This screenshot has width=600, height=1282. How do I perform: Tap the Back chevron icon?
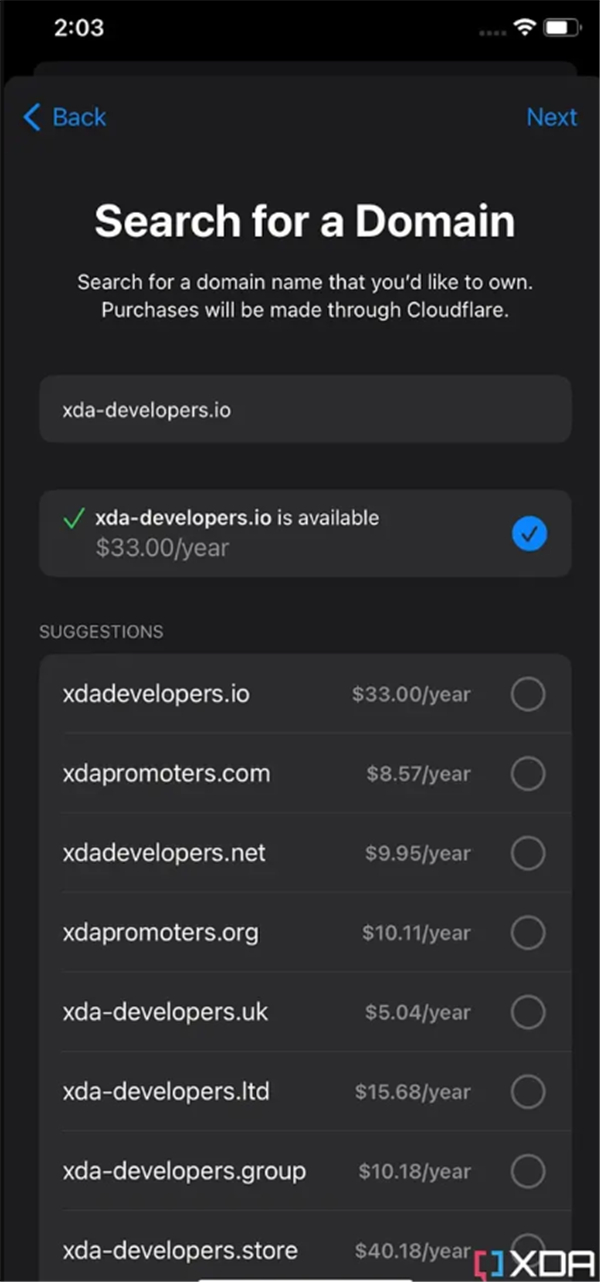tap(32, 118)
